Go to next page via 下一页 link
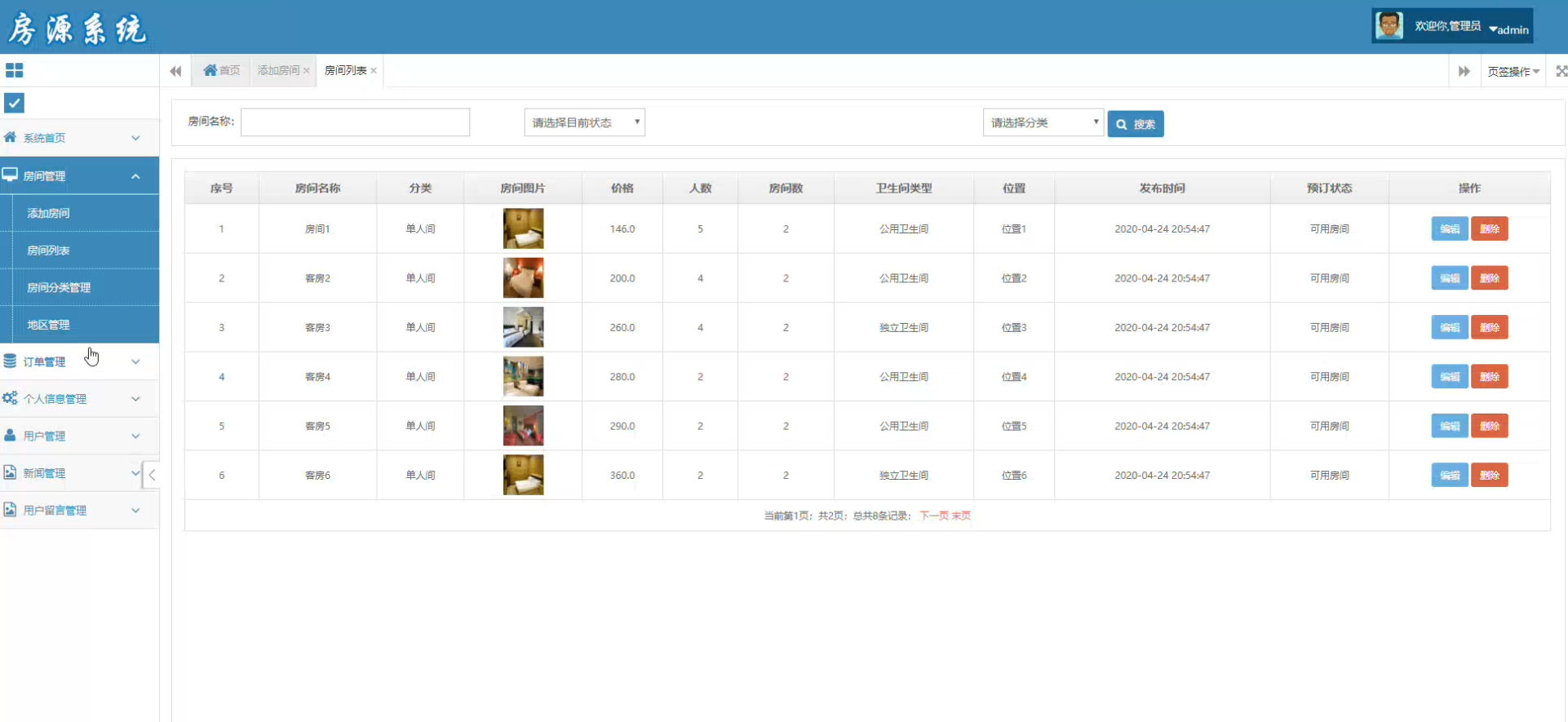Viewport: 1568px width, 722px height. (x=934, y=516)
